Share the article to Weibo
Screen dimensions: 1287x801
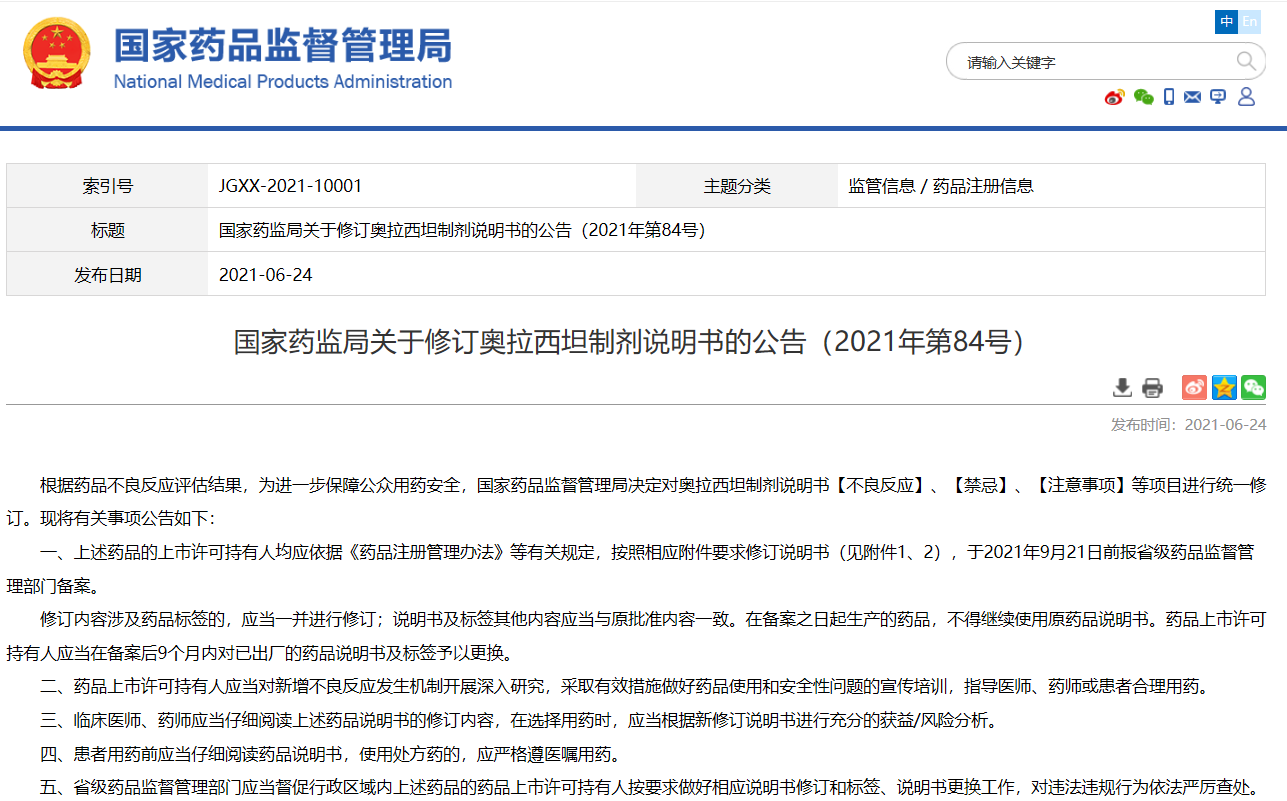(x=1194, y=388)
